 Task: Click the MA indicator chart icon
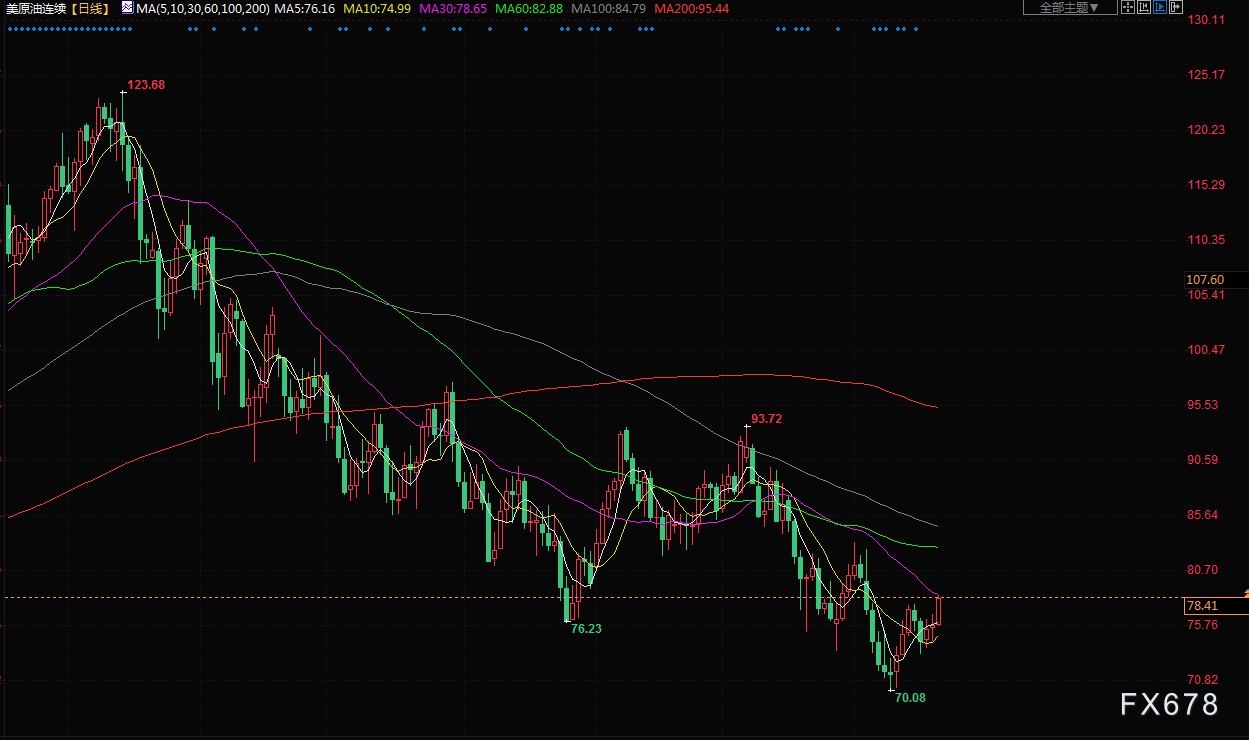click(x=127, y=8)
